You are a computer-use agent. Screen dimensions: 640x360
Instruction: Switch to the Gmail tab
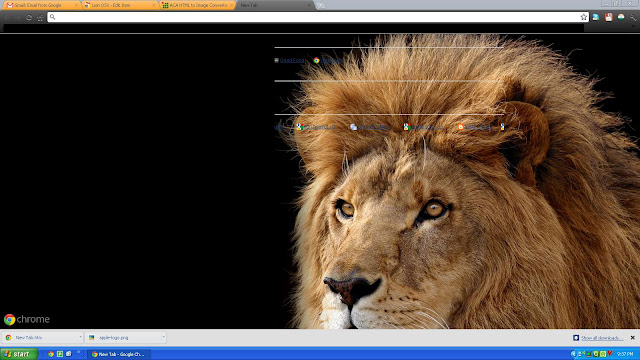(x=40, y=5)
